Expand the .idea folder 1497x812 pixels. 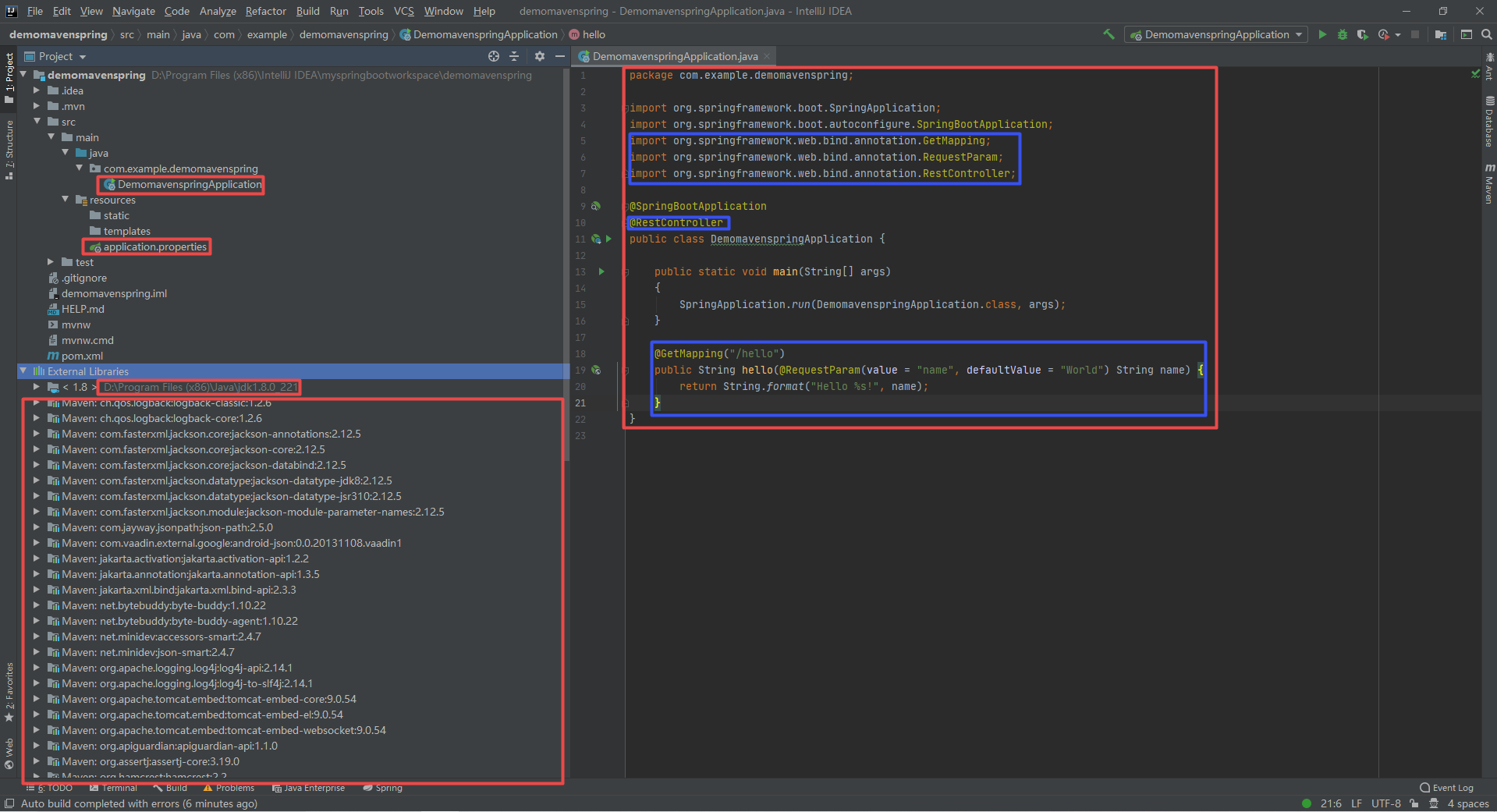36,90
